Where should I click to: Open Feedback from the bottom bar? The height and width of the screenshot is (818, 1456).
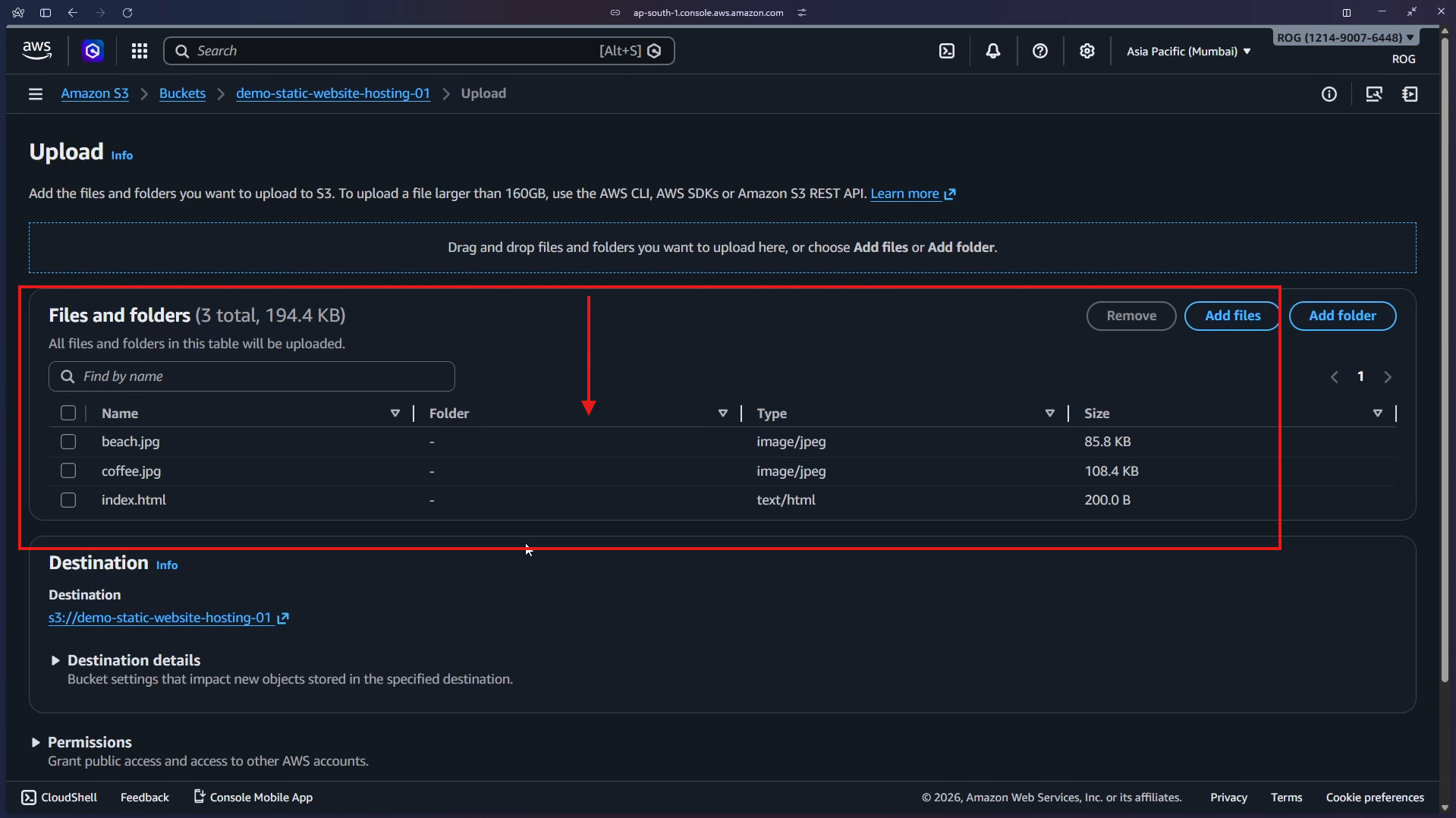[144, 797]
